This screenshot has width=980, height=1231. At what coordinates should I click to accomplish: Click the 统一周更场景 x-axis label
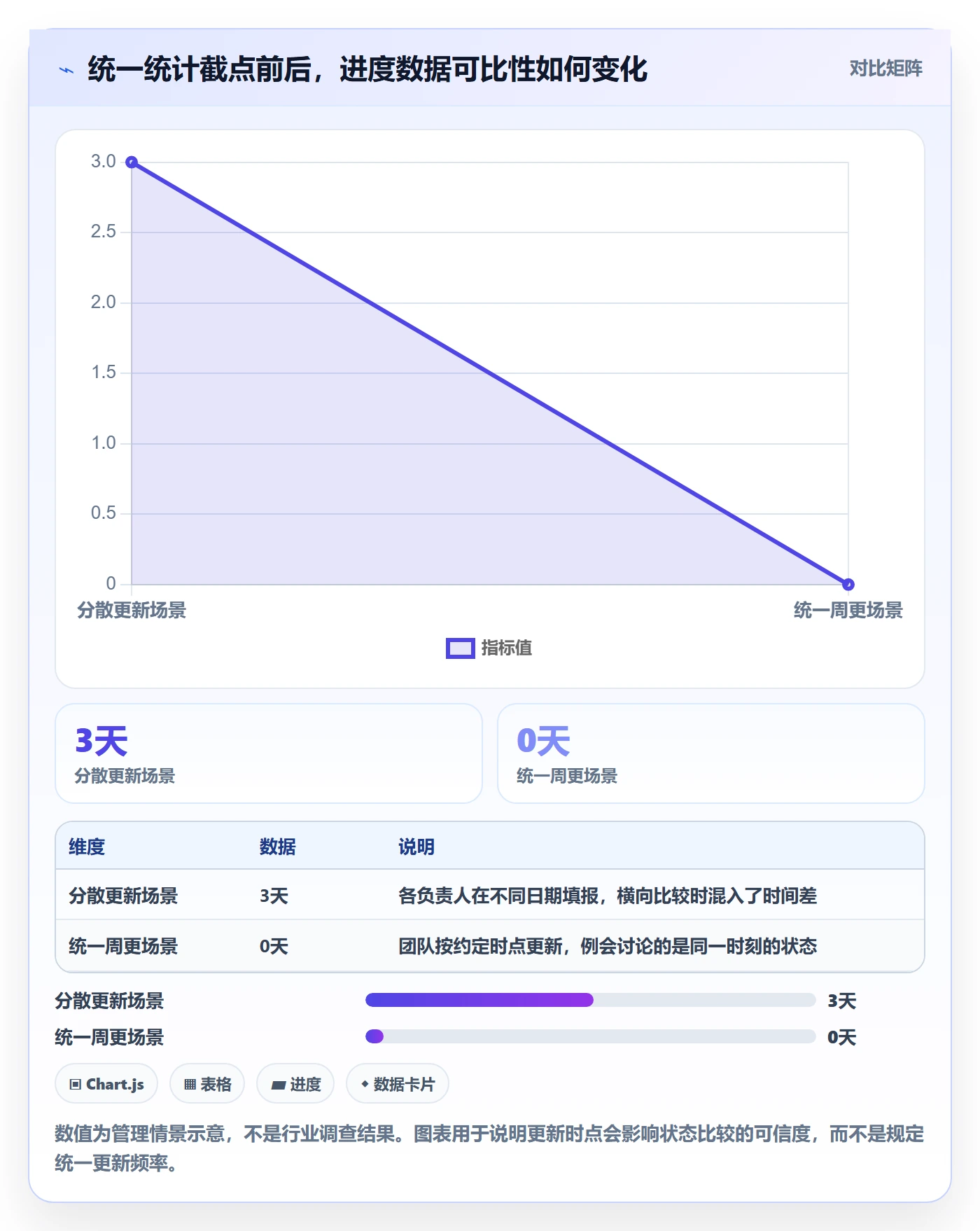[848, 611]
